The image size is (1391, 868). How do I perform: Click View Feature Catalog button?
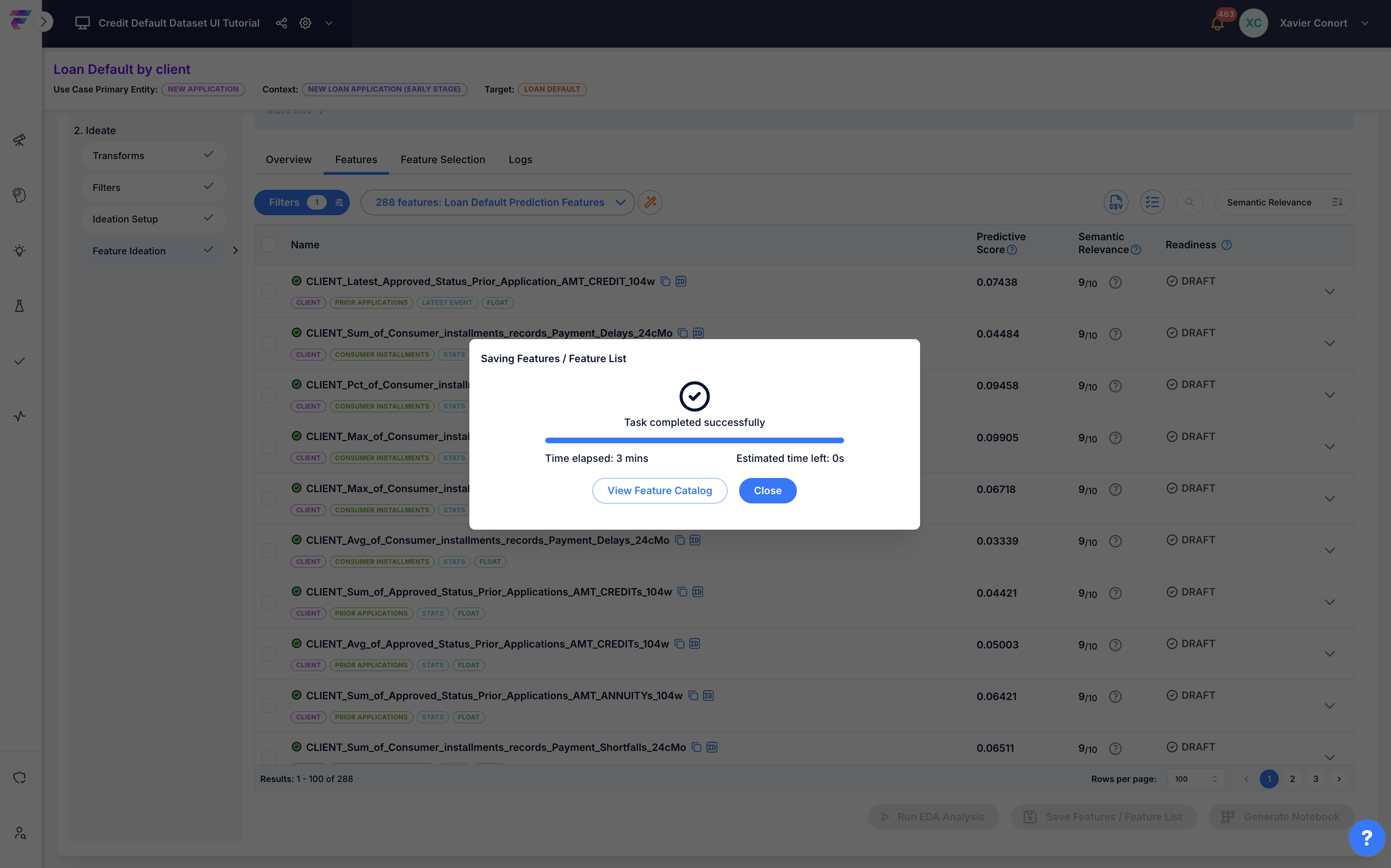point(659,490)
